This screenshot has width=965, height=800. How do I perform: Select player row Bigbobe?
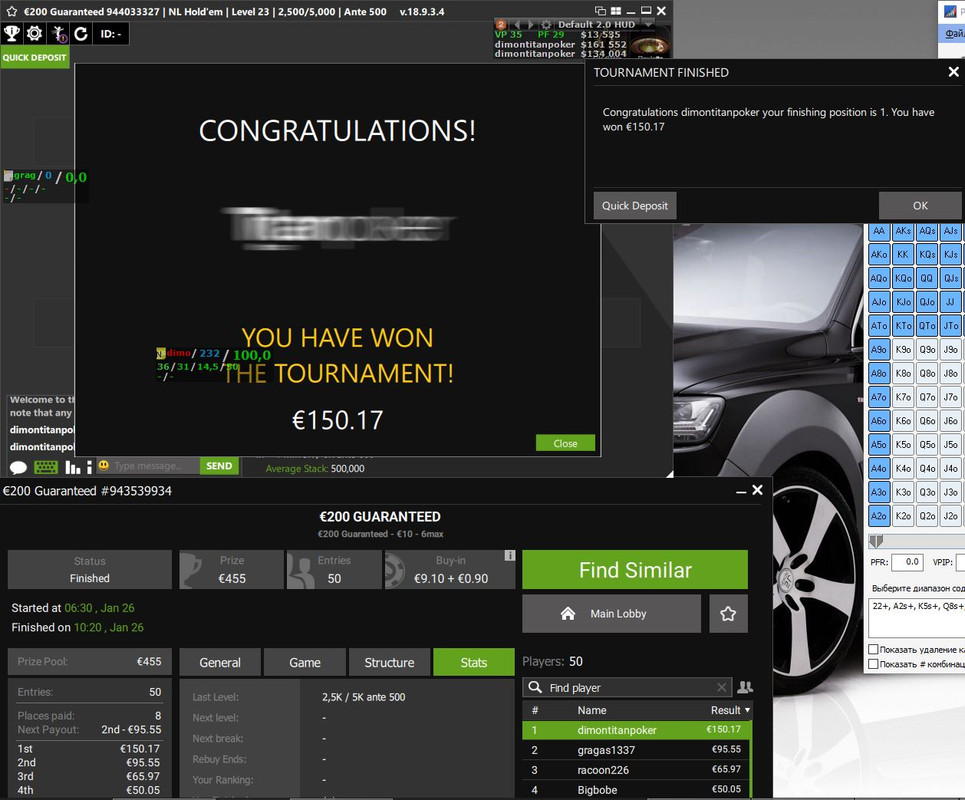pyautogui.click(x=636, y=789)
